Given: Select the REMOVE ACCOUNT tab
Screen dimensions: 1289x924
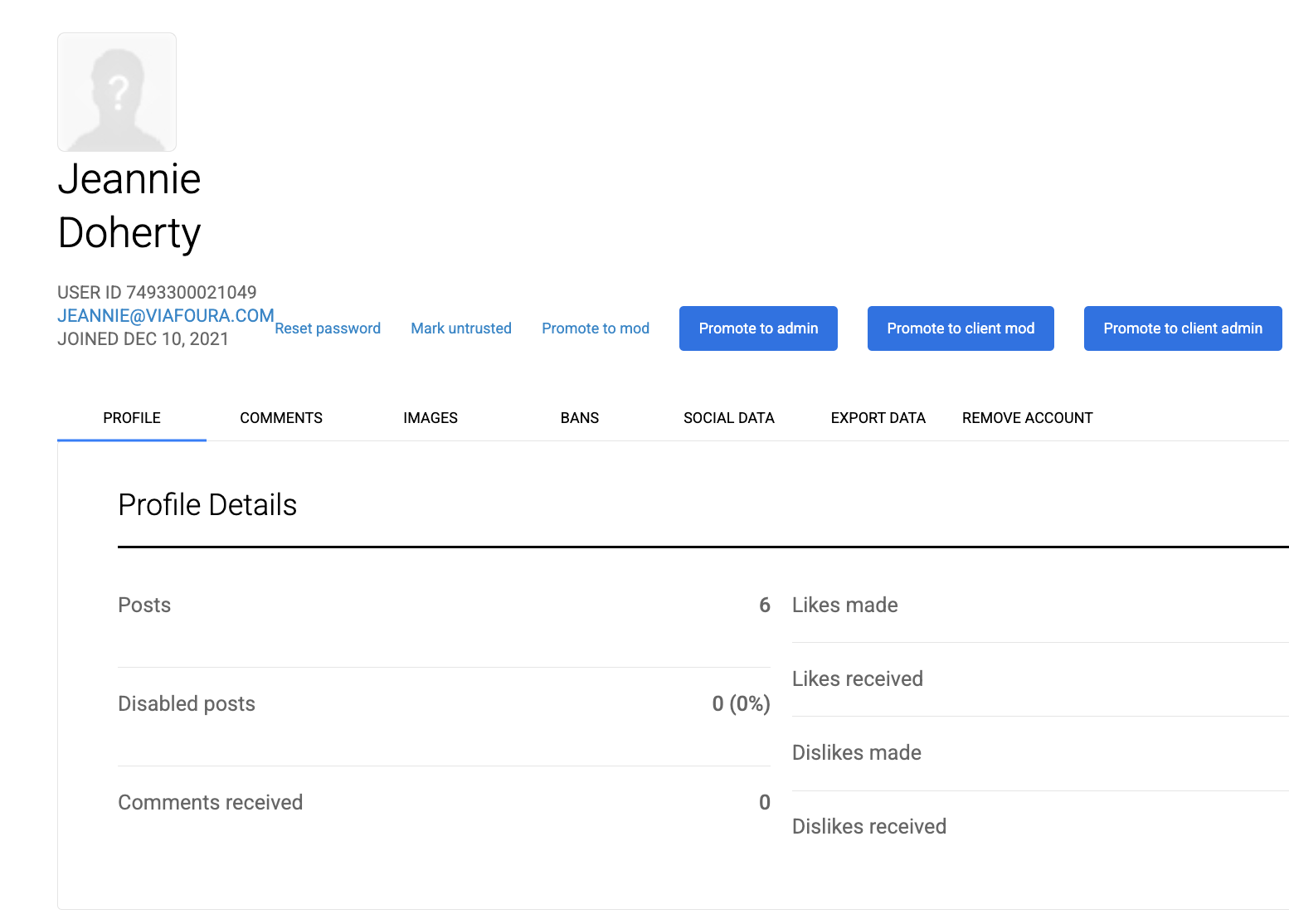Looking at the screenshot, I should point(1028,418).
